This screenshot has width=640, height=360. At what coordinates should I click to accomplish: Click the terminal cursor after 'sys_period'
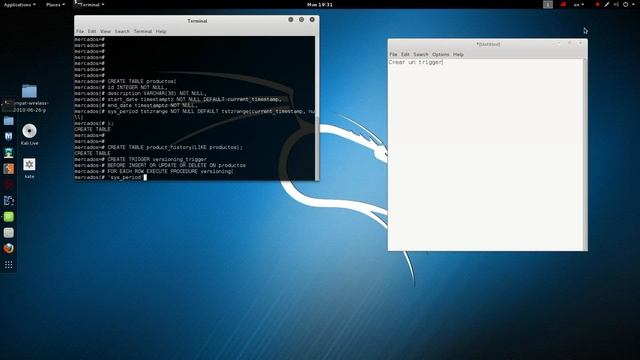pos(145,177)
